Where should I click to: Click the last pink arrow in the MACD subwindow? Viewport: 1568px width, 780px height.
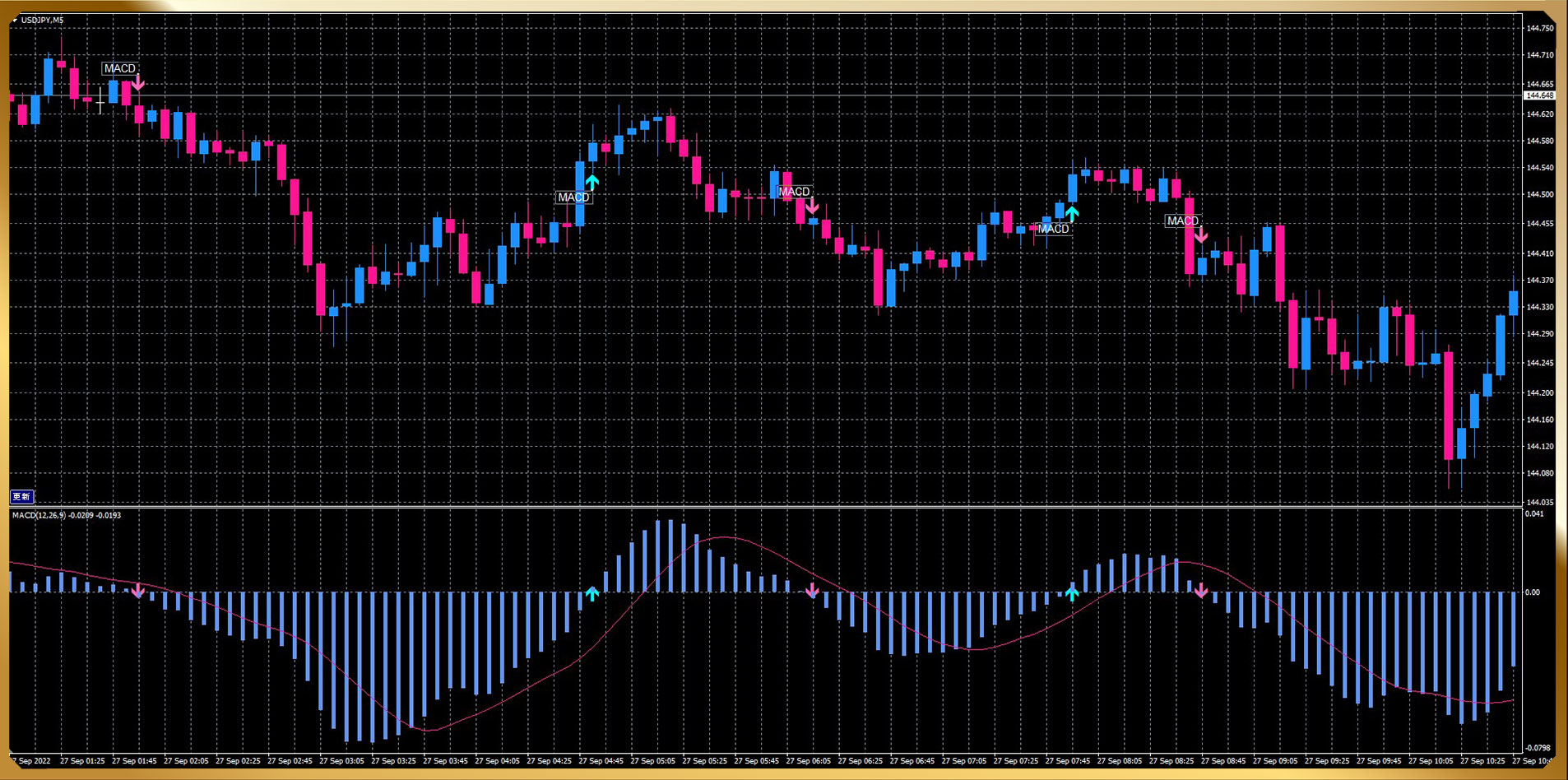(x=1201, y=591)
